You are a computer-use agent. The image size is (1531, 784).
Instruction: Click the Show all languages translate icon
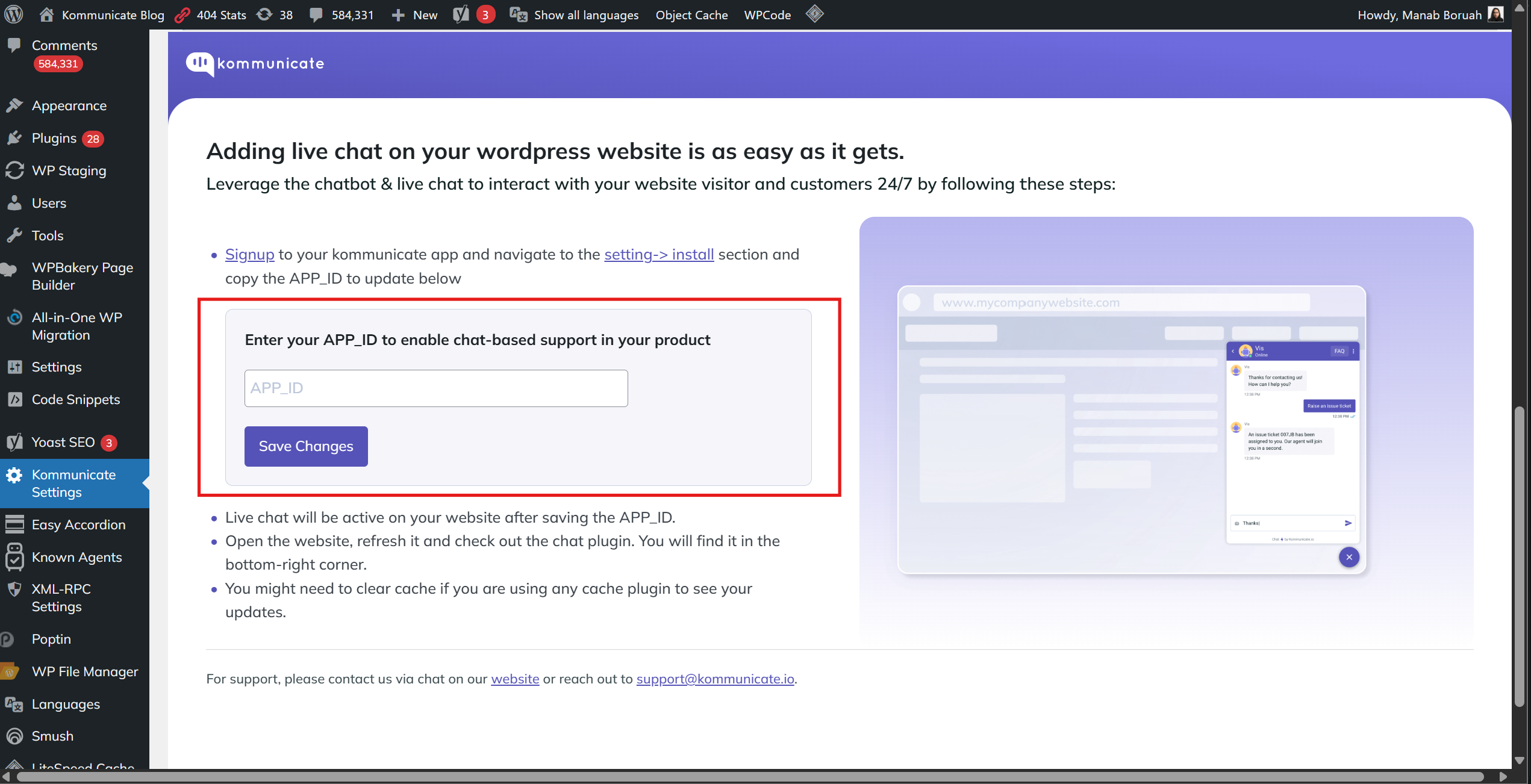(519, 14)
